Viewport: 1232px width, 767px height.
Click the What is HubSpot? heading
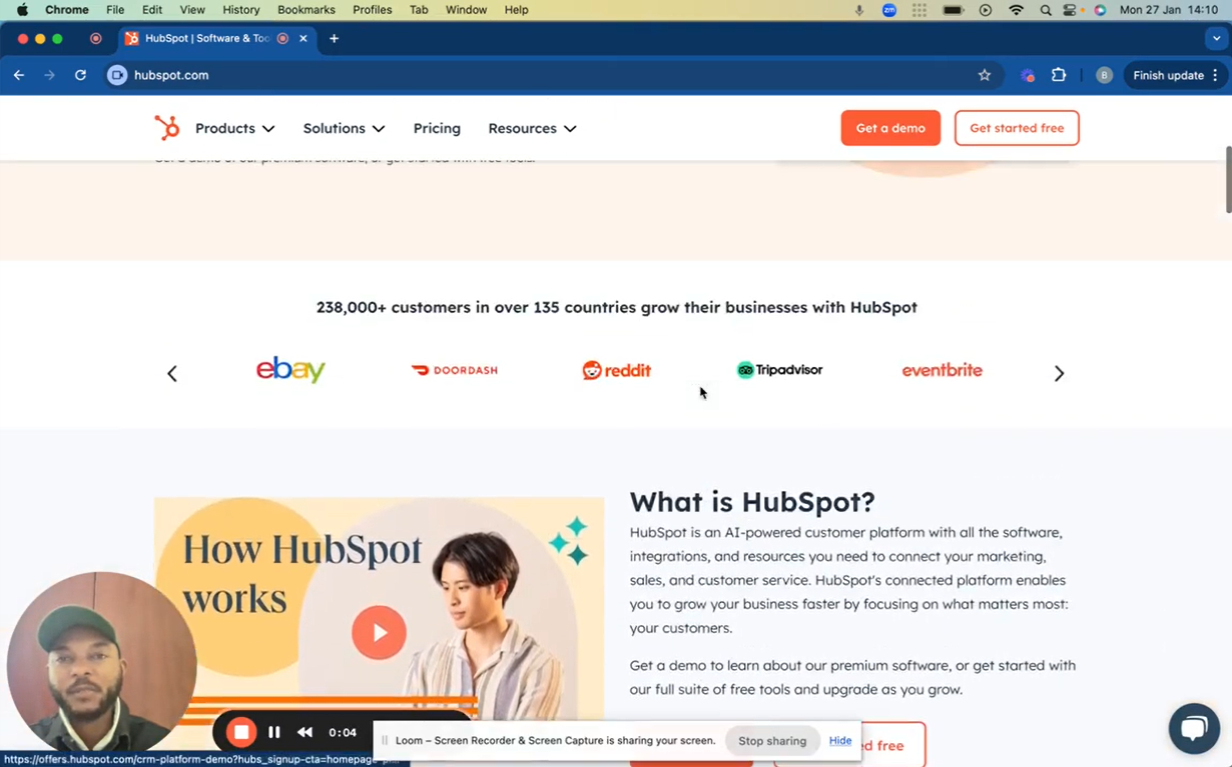click(x=752, y=501)
